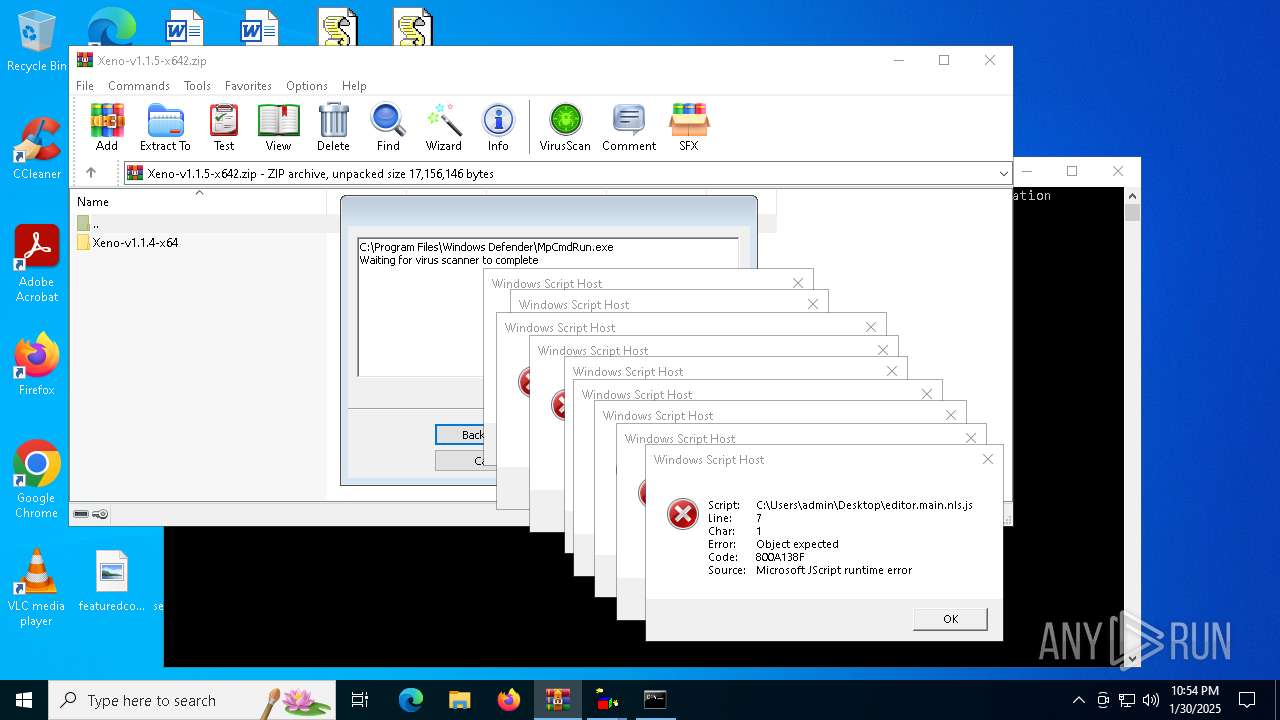1280x720 pixels.
Task: Open CCleaner desktop shortcut
Action: (36, 150)
